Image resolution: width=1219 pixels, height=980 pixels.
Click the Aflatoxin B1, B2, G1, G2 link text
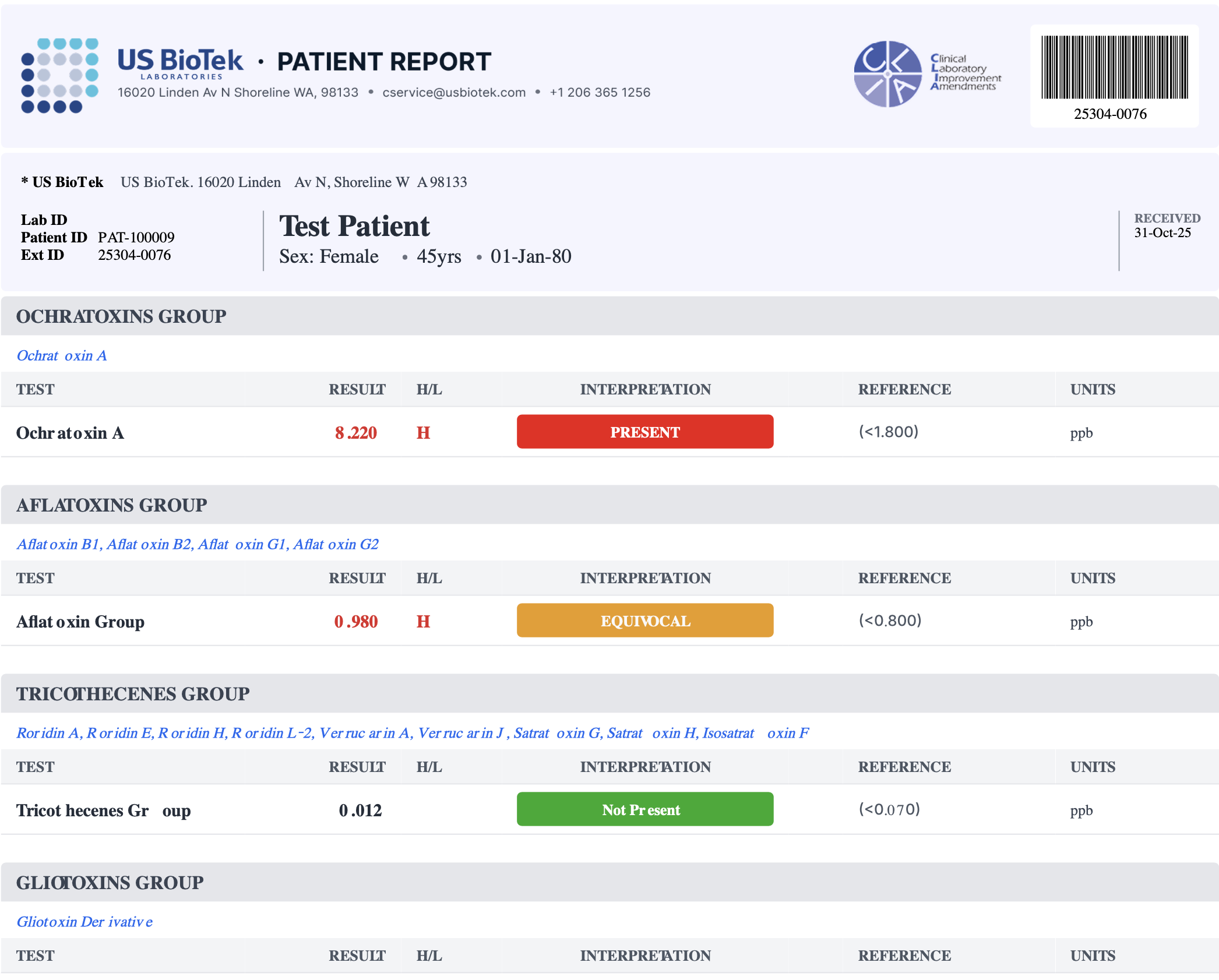coord(198,544)
